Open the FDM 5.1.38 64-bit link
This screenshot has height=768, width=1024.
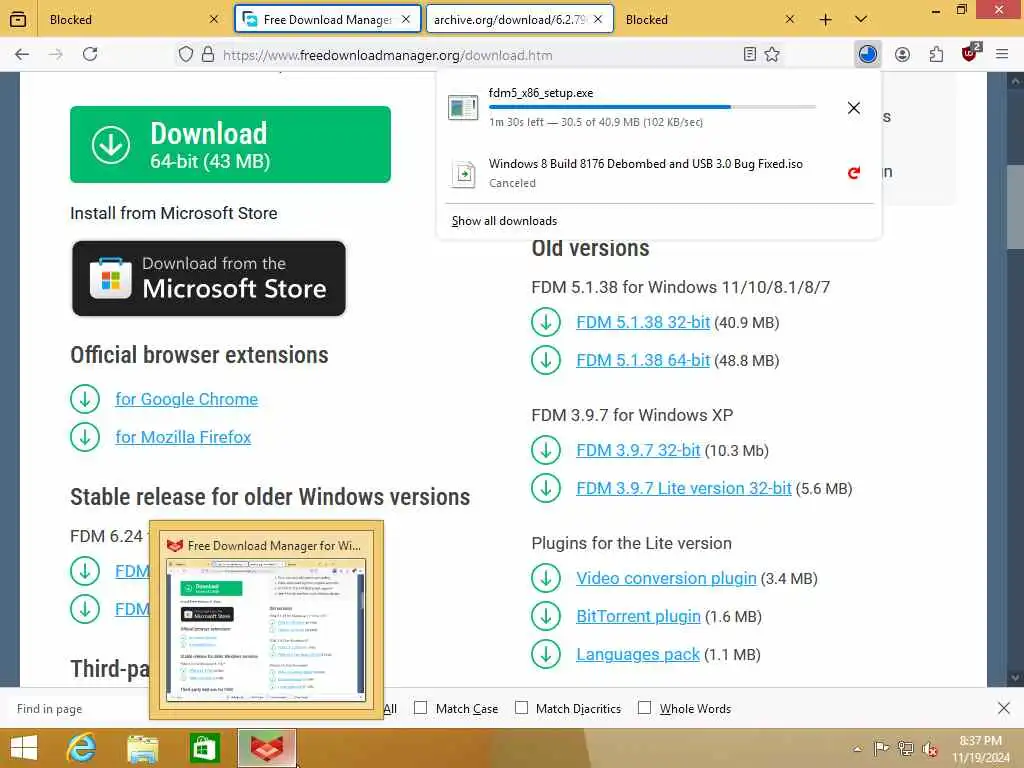pos(643,360)
